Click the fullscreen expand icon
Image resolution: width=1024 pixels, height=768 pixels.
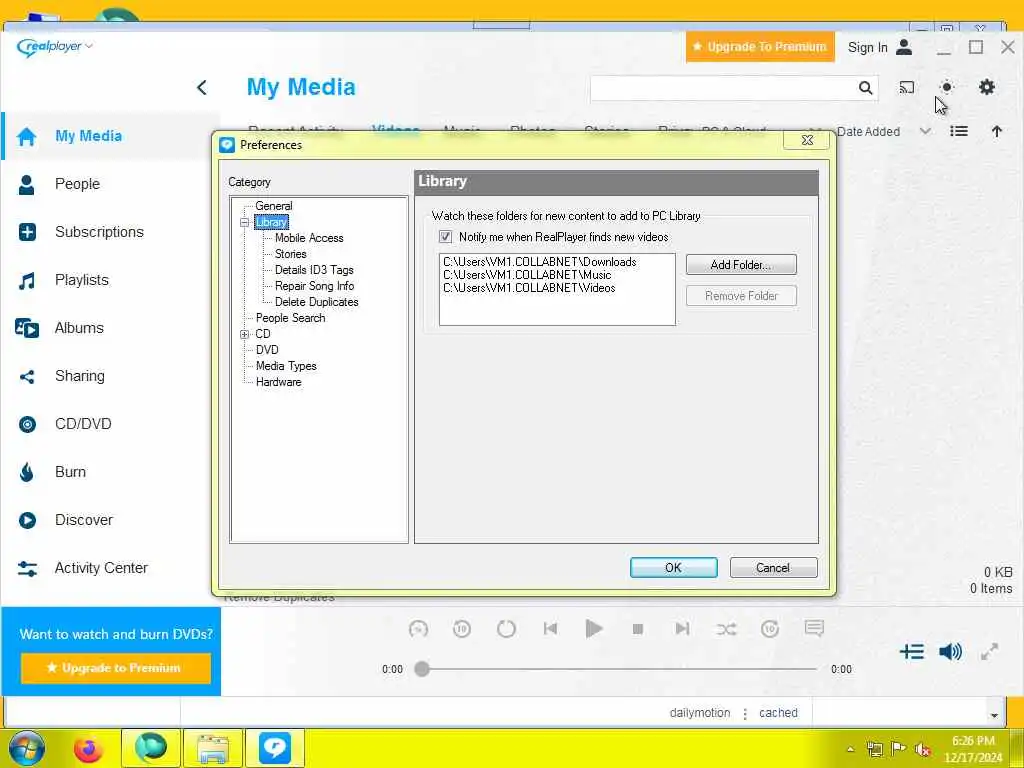coord(989,651)
